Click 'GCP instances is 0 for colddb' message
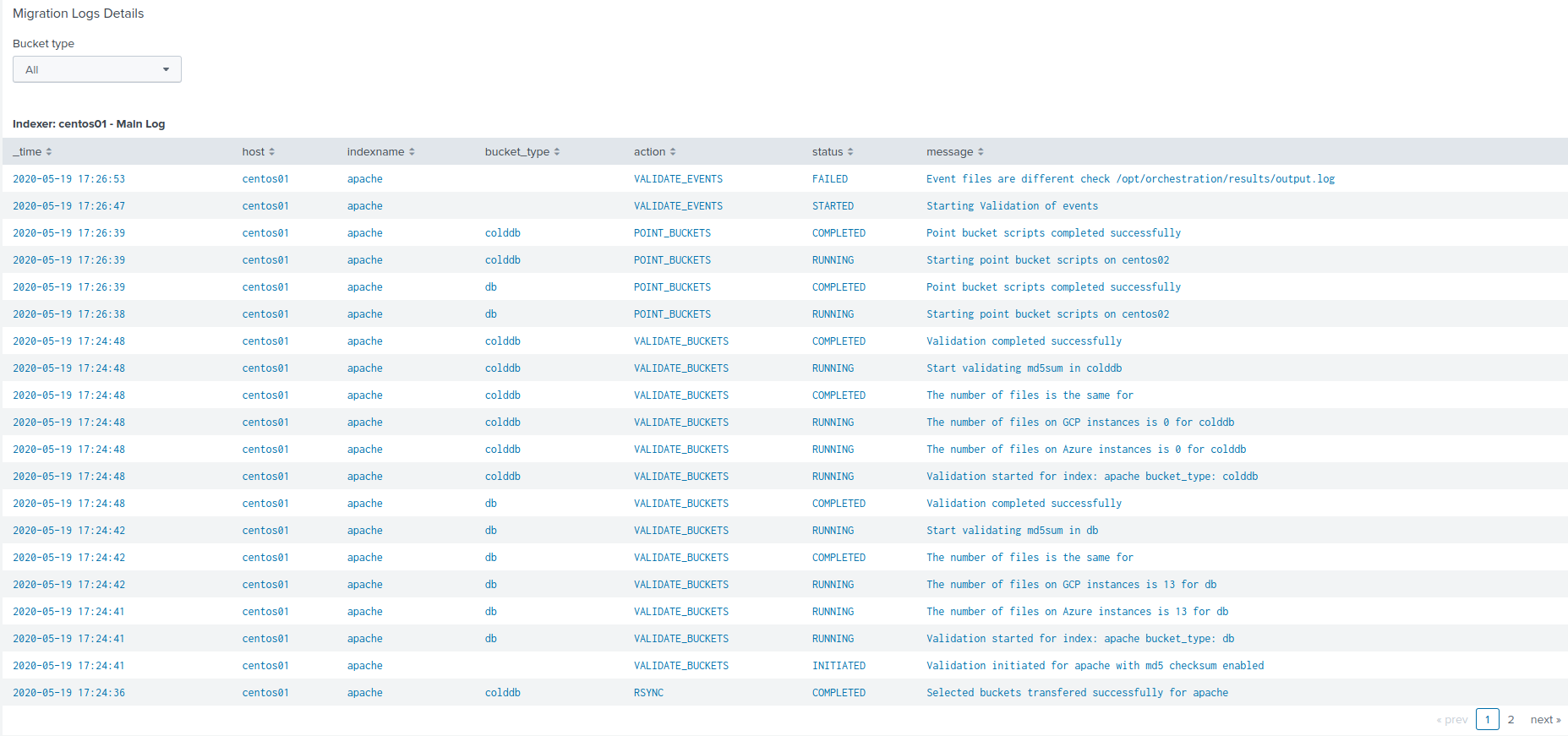1568x736 pixels. click(x=1080, y=422)
